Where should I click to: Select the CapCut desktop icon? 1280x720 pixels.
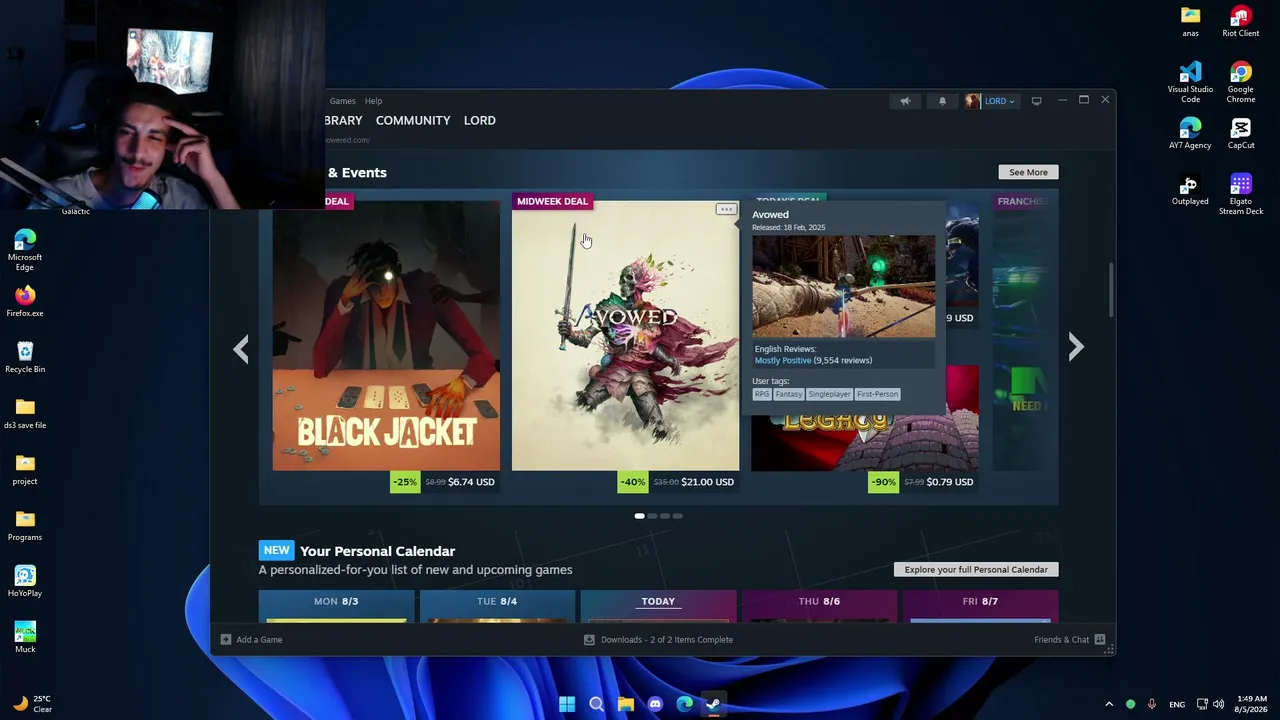pos(1241,134)
